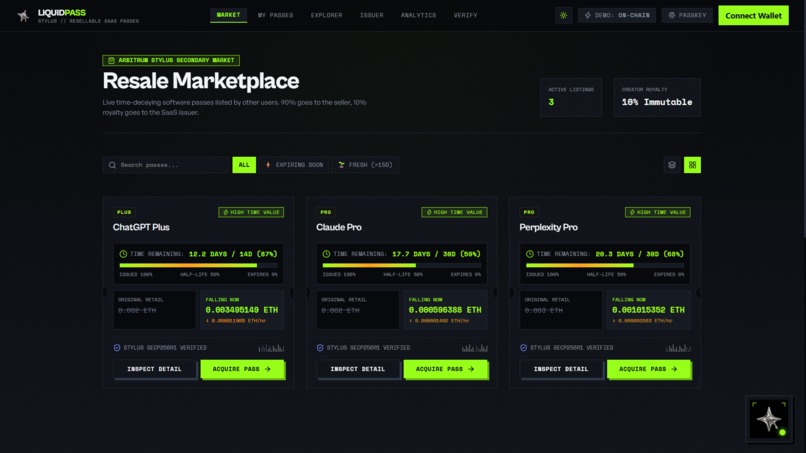Click Original Retail box on Perplexity Pro

pyautogui.click(x=561, y=310)
